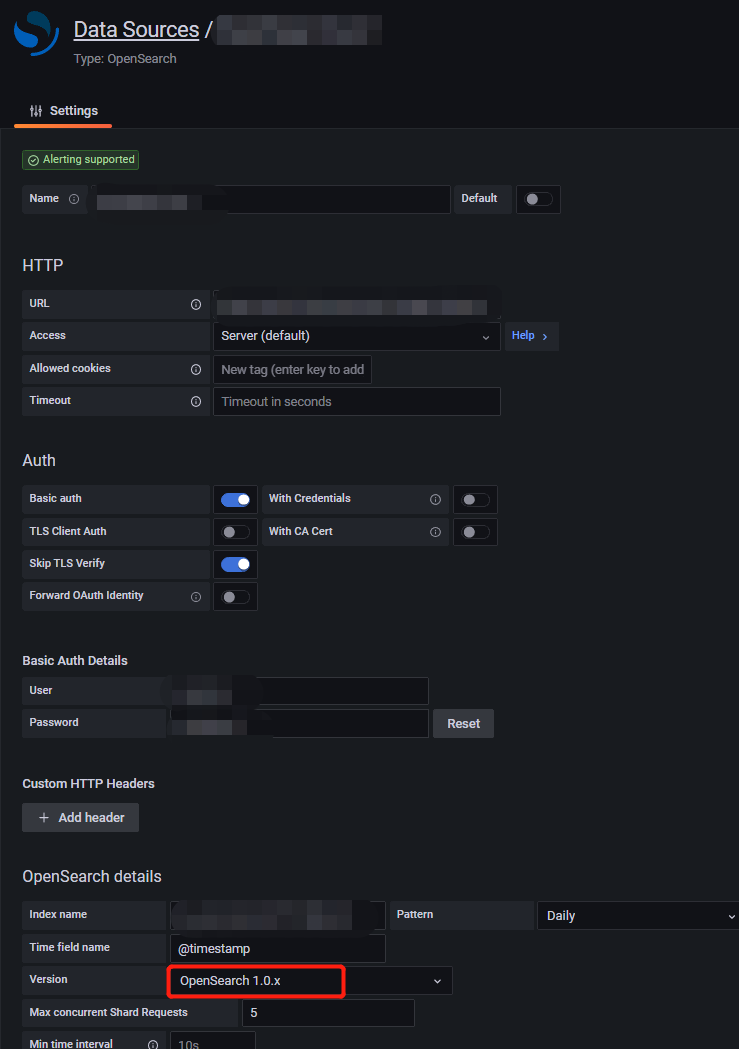Click the password Reset button
The image size is (739, 1049).
click(x=463, y=723)
